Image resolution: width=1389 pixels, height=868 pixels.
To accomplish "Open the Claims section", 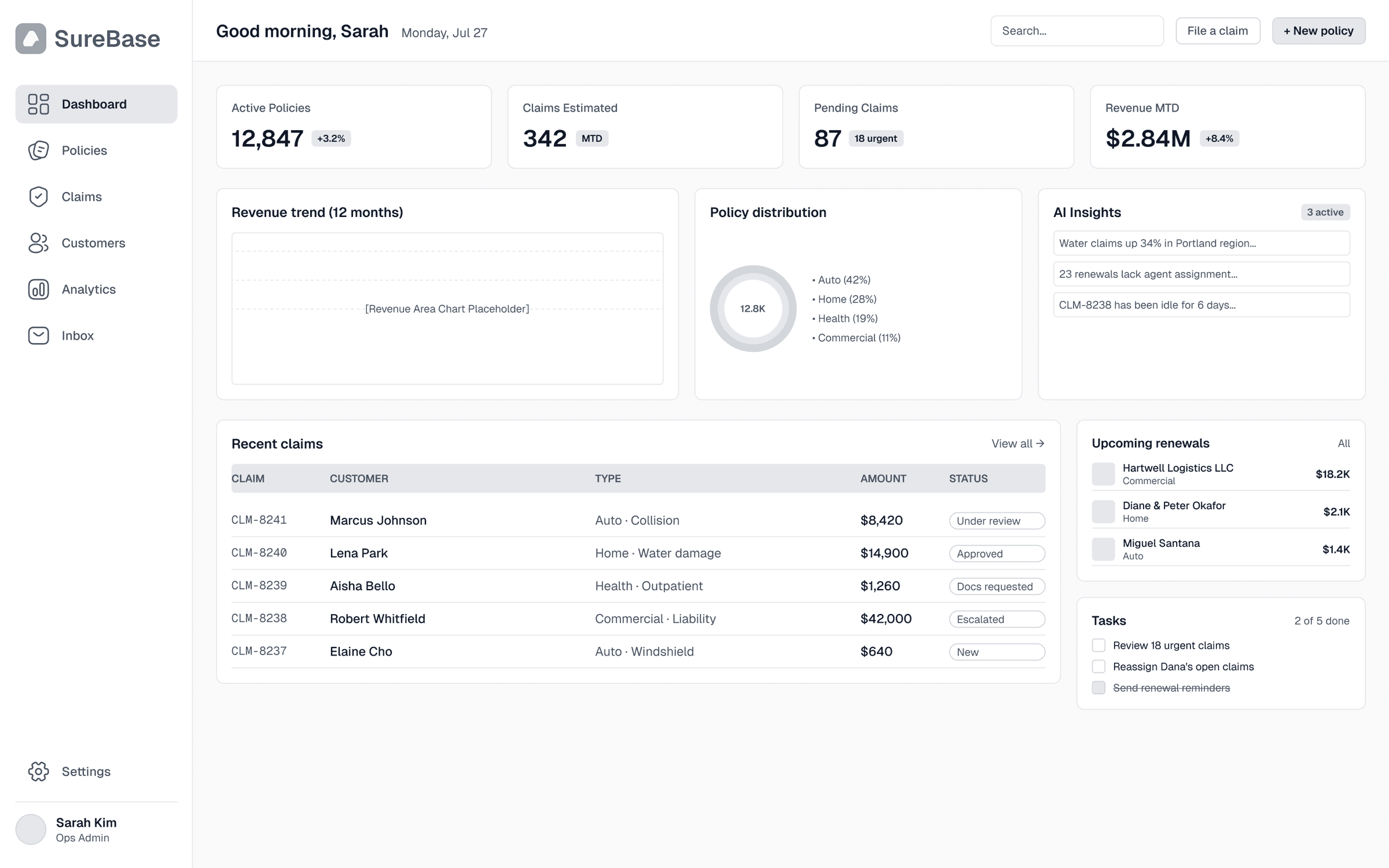I will (x=96, y=197).
